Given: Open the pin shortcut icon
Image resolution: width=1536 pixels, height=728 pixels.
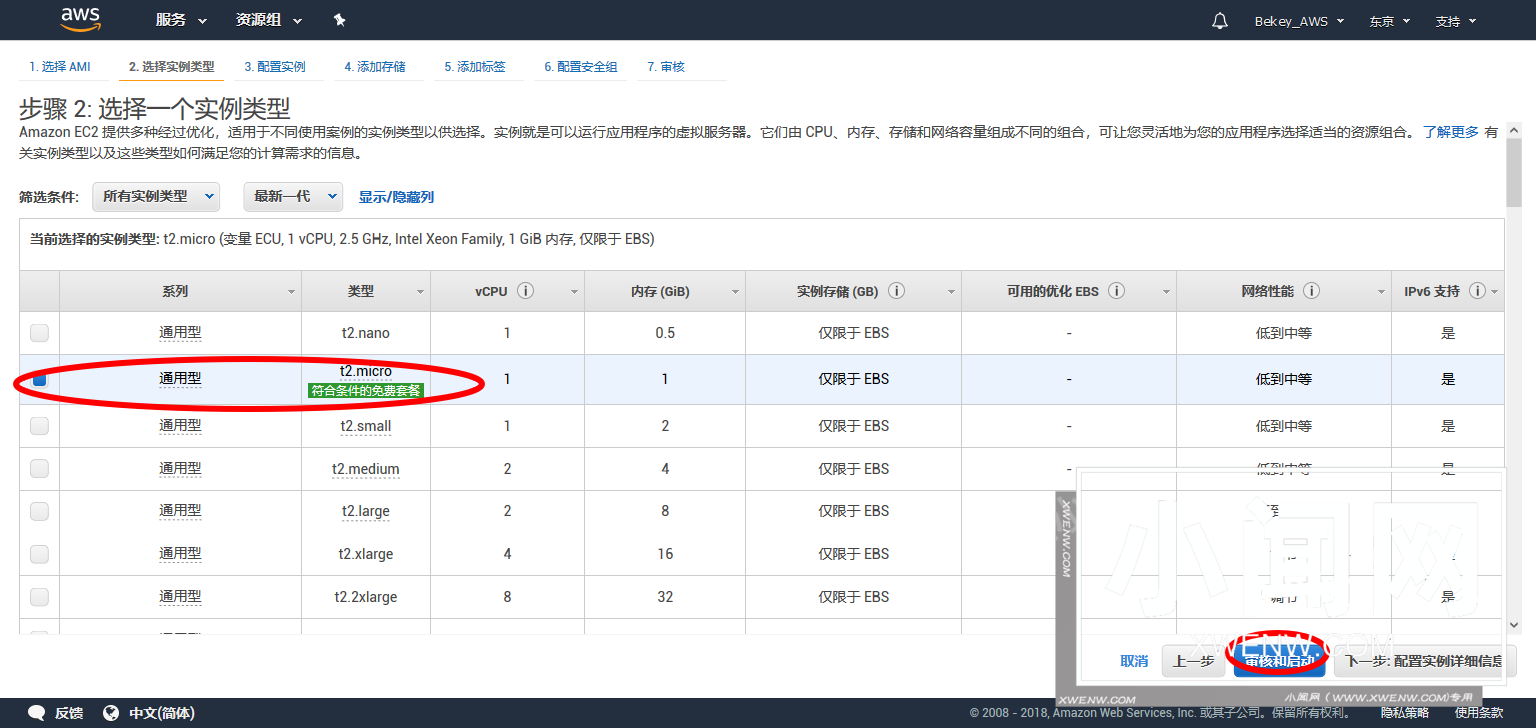Looking at the screenshot, I should 339,20.
